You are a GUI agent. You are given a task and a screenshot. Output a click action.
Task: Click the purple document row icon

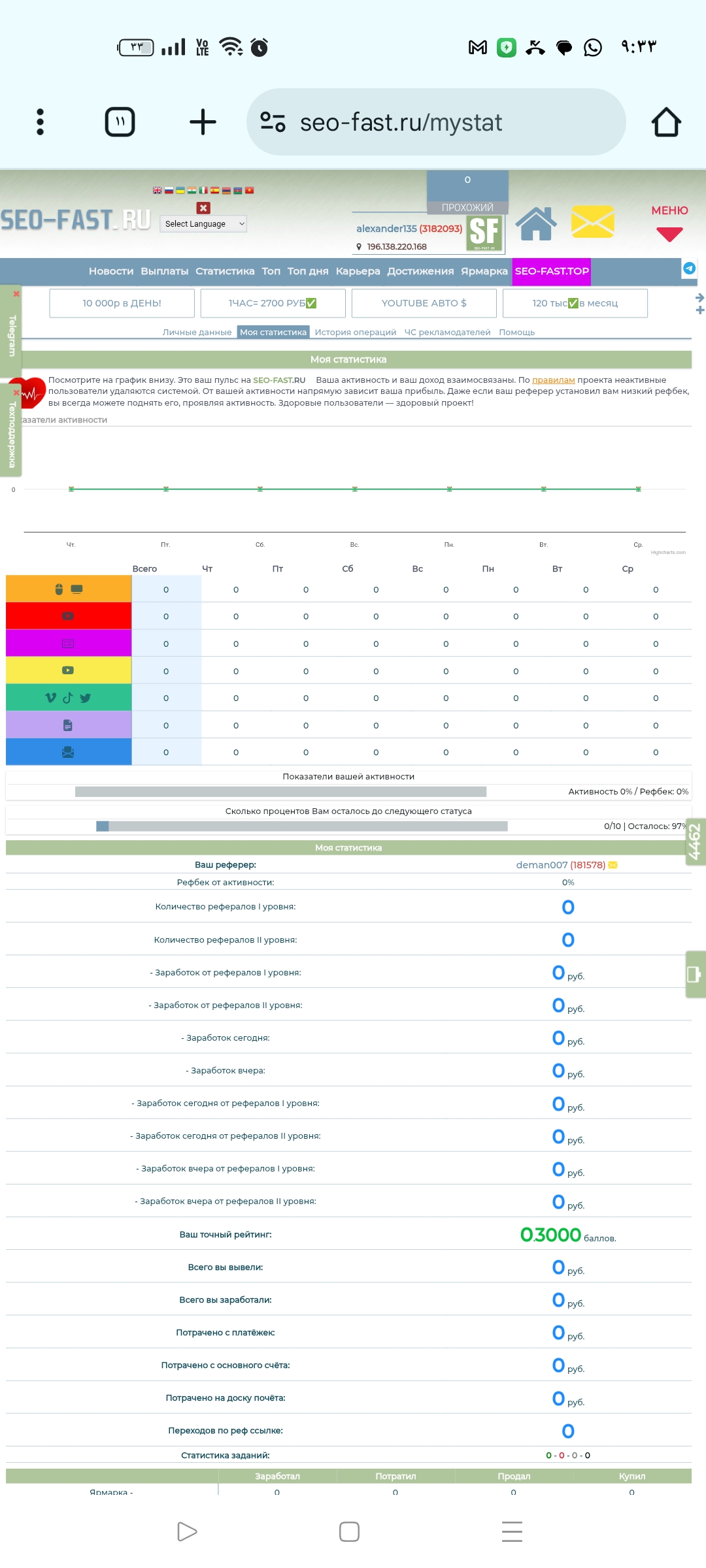[x=68, y=725]
